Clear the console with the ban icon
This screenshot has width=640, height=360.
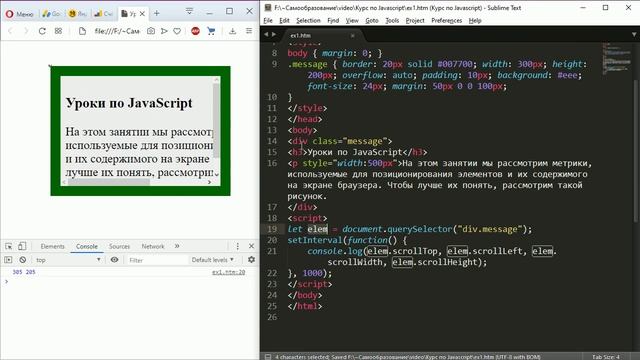(23, 260)
